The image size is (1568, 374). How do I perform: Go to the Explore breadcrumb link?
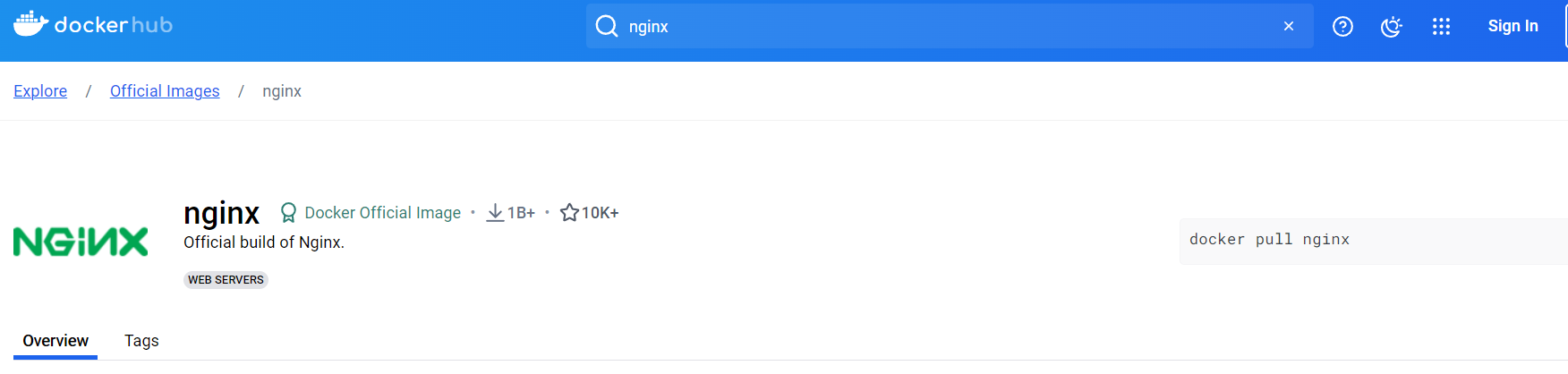40,91
